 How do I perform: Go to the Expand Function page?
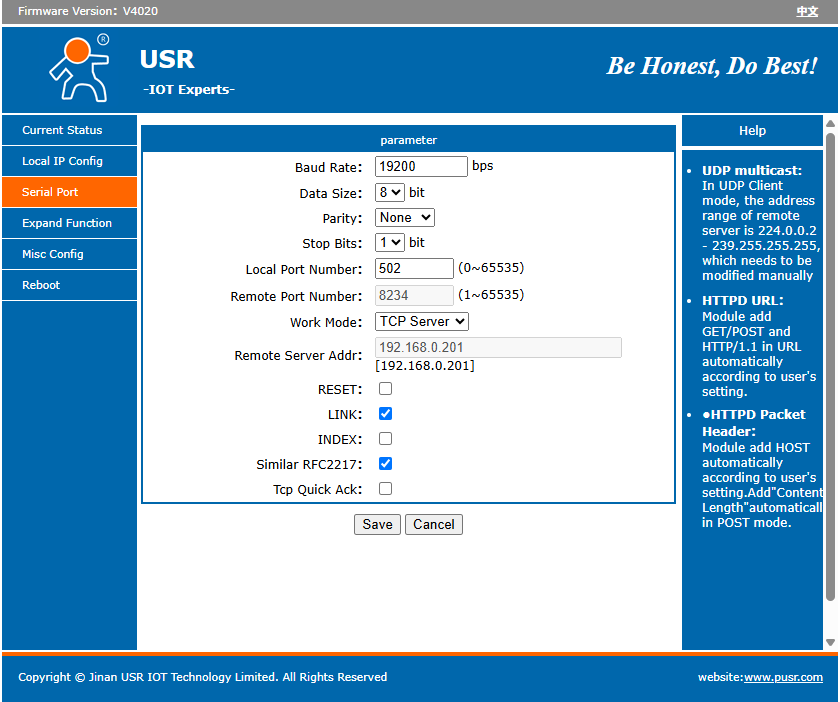pos(69,223)
